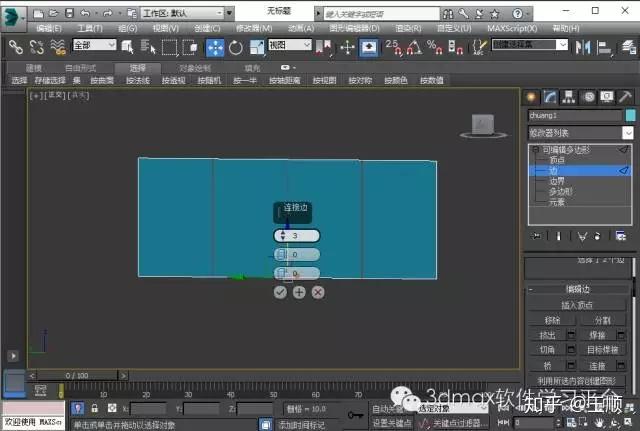Collapse the 可编辑多边形 modifier tree node
The image size is (640, 431).
(536, 150)
